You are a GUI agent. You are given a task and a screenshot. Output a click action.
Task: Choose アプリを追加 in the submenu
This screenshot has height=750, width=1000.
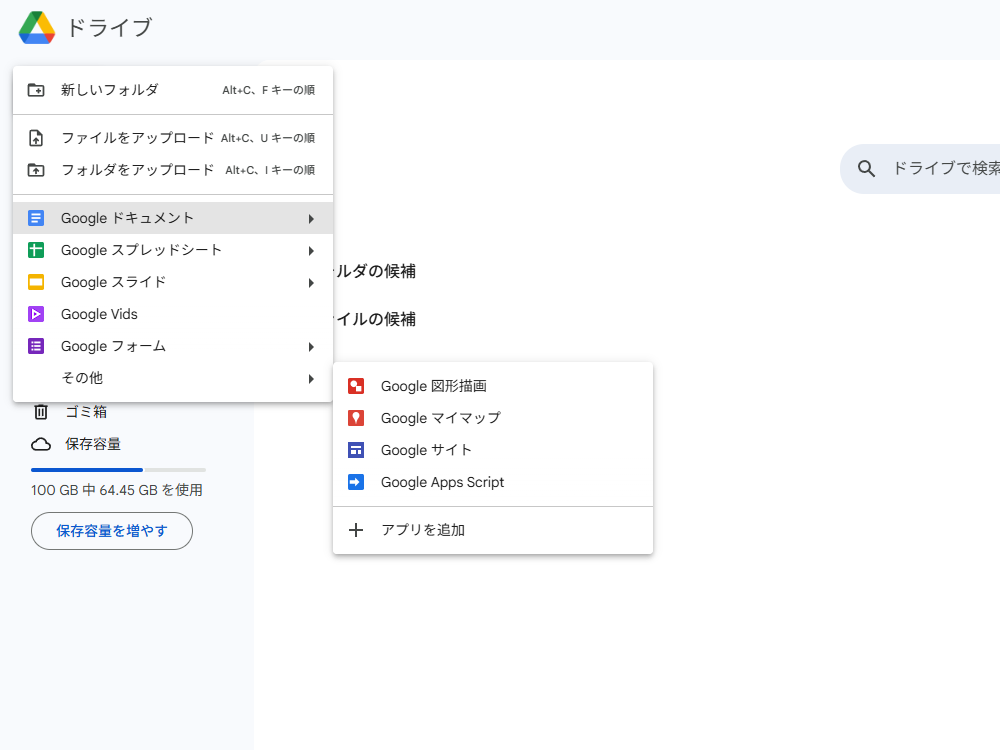pyautogui.click(x=493, y=530)
